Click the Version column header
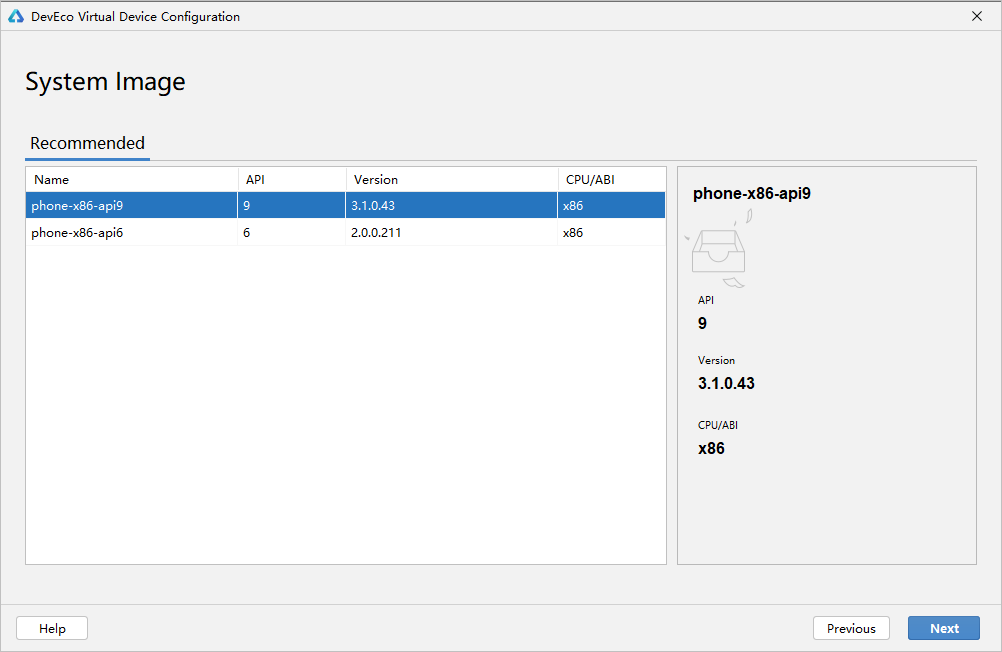Image resolution: width=1002 pixels, height=652 pixels. tap(452, 180)
